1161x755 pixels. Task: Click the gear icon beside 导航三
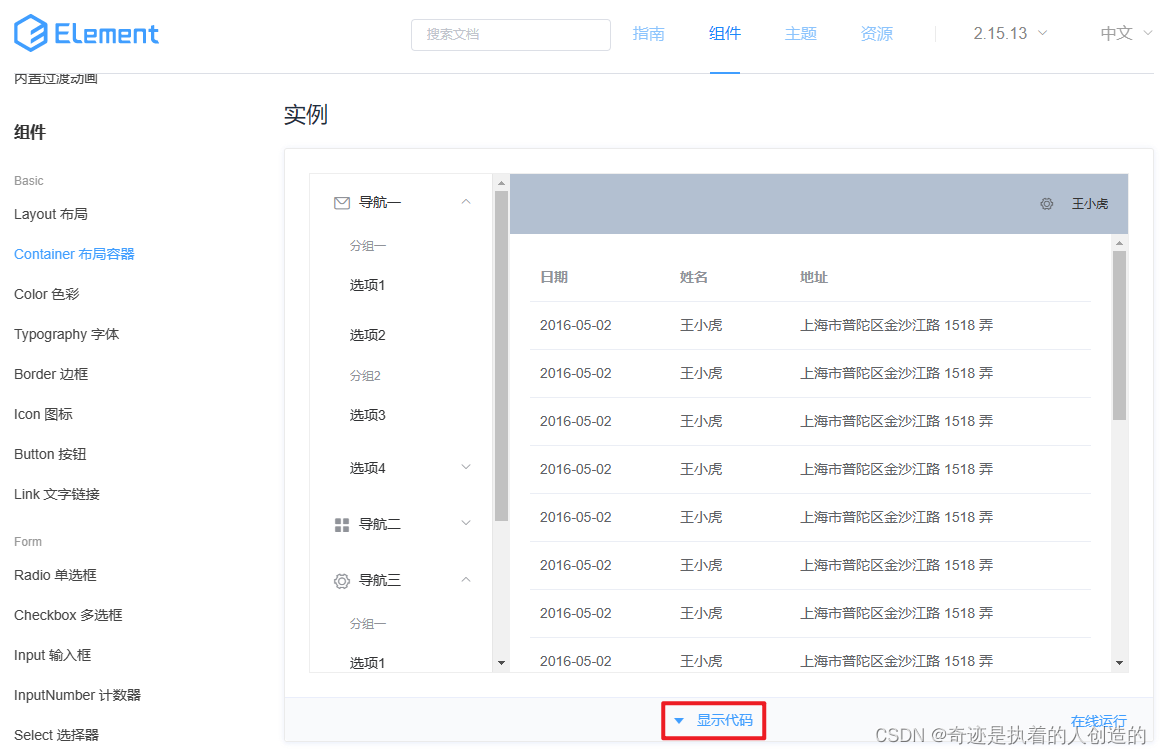(341, 580)
